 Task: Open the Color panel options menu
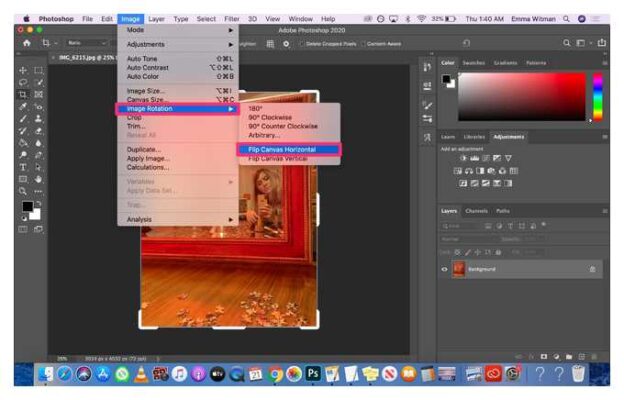pyautogui.click(x=604, y=63)
